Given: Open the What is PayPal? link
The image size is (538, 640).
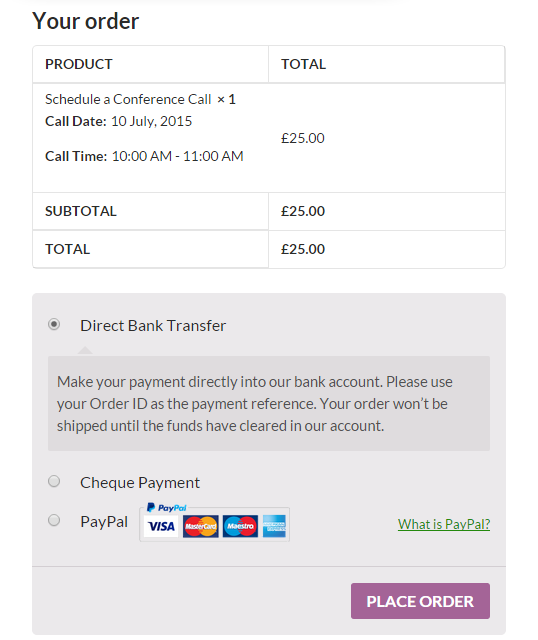Looking at the screenshot, I should click(x=444, y=524).
